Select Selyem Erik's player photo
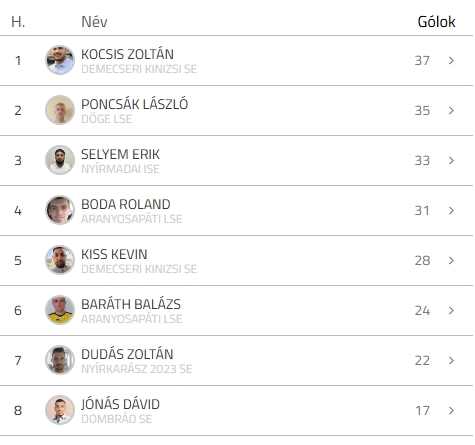 pos(60,160)
